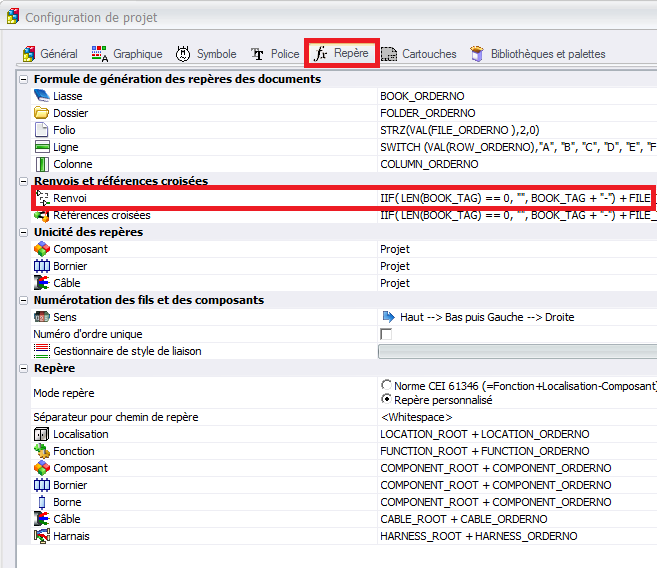The image size is (657, 568).
Task: Edit the Folio formula STRZ(VAL(FILE_ORDERNO),2,0)
Action: pos(460,130)
